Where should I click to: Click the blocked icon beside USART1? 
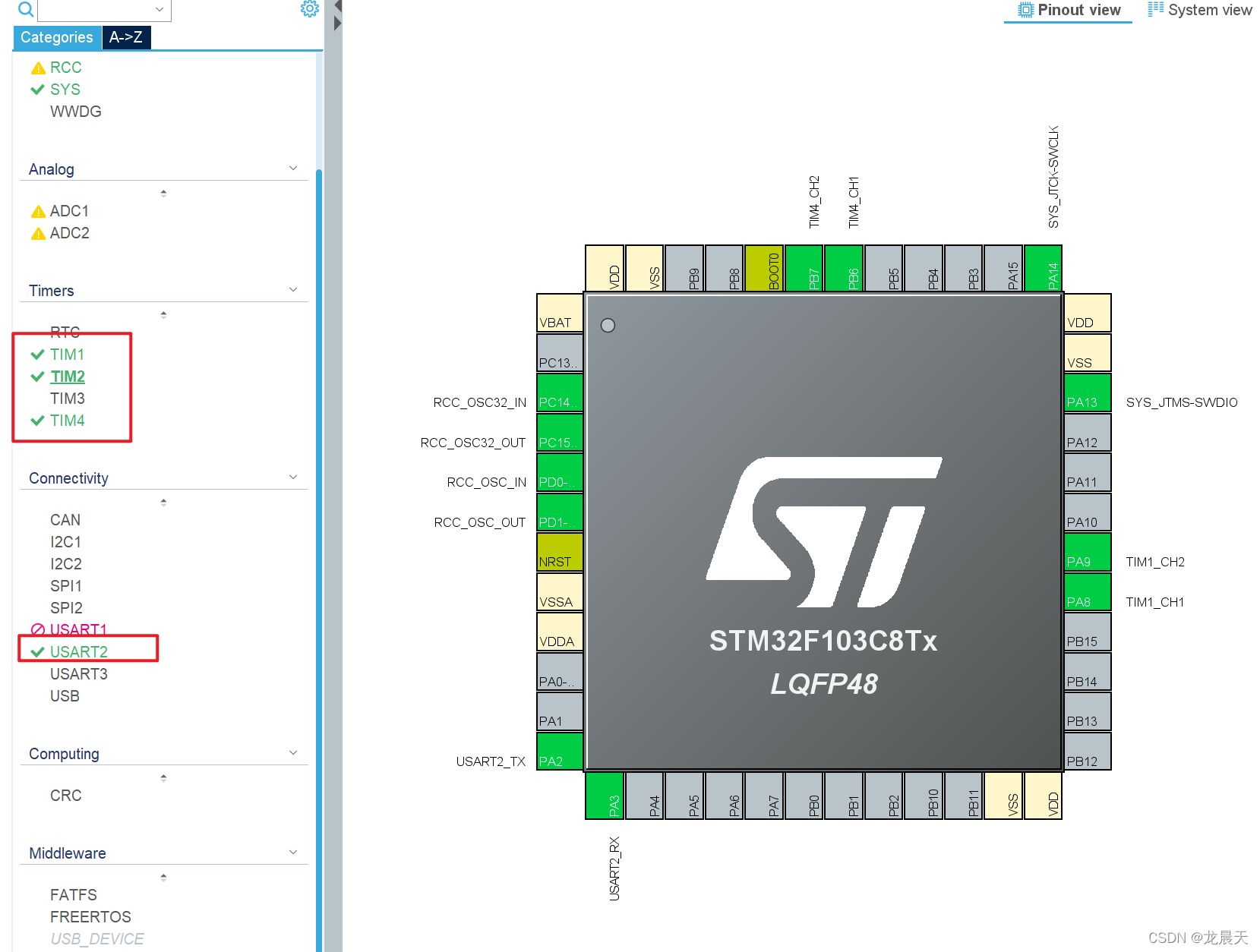pyautogui.click(x=38, y=629)
